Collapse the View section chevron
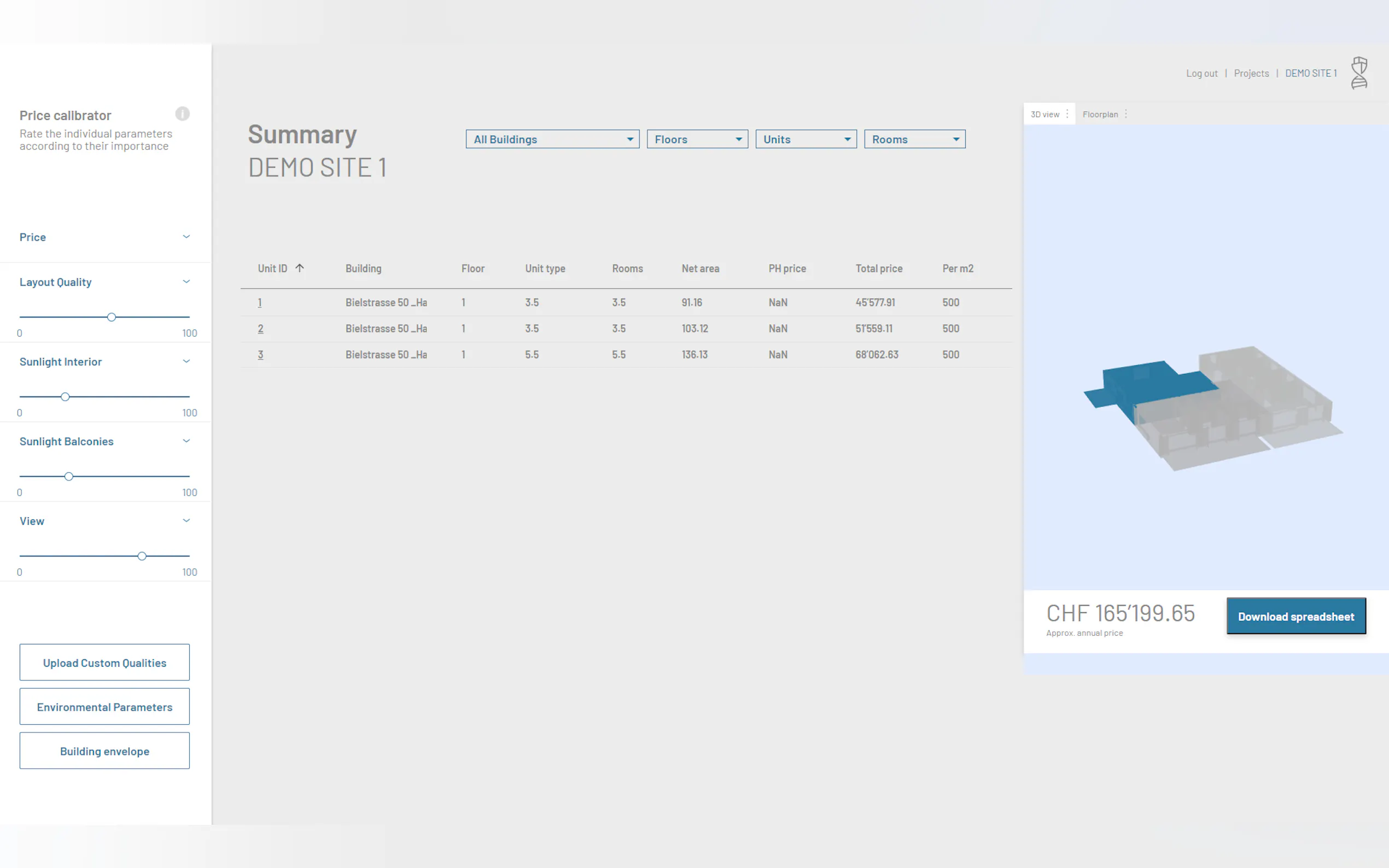 (186, 521)
